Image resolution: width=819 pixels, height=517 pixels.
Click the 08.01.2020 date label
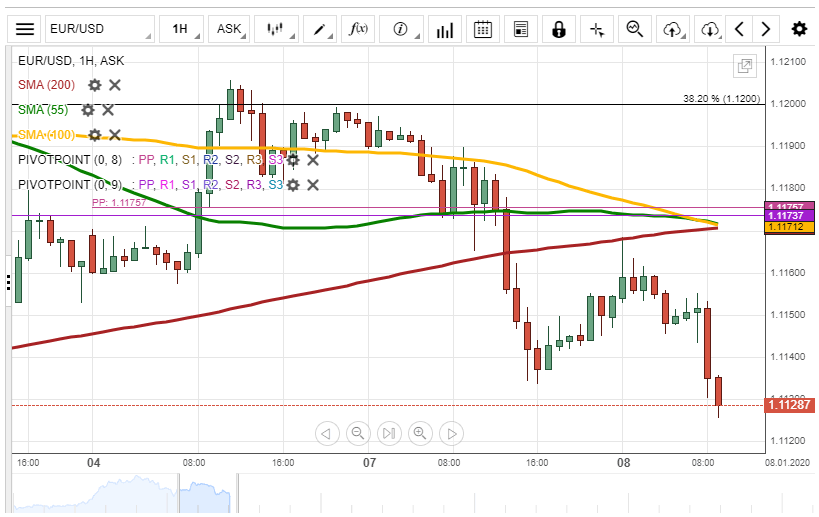coord(787,463)
